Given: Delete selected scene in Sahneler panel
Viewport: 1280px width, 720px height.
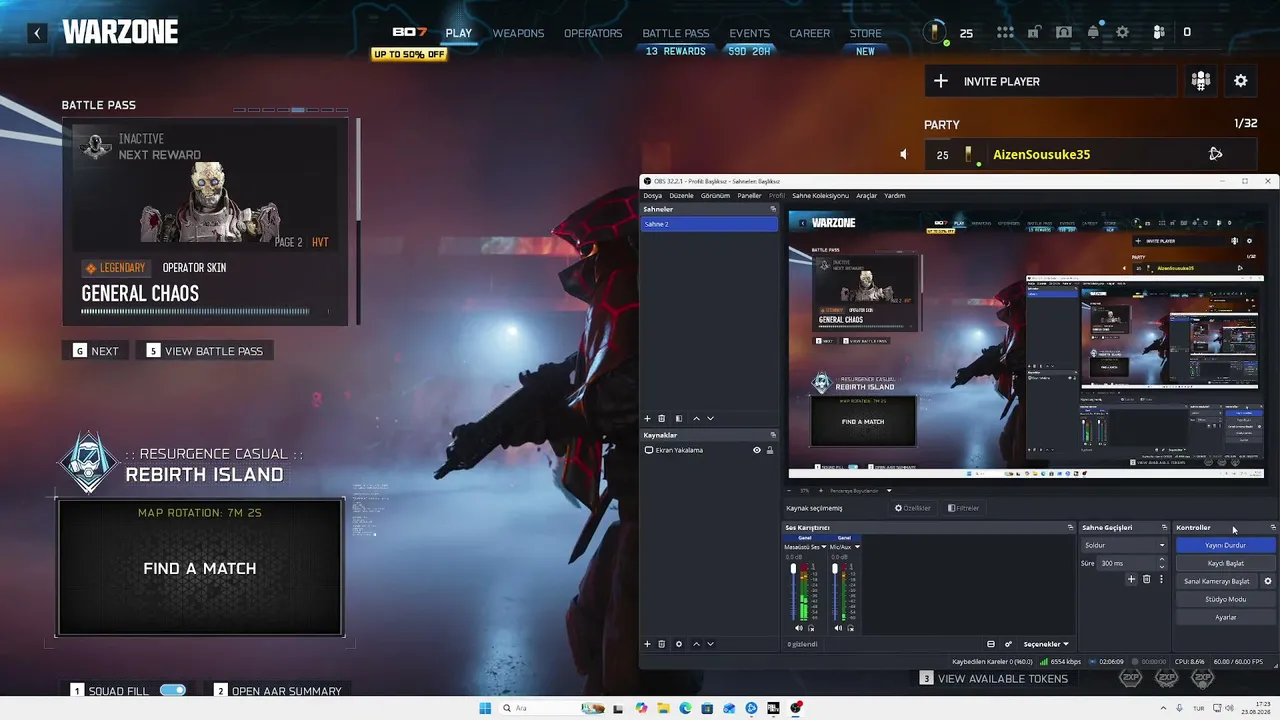Looking at the screenshot, I should pyautogui.click(x=661, y=418).
